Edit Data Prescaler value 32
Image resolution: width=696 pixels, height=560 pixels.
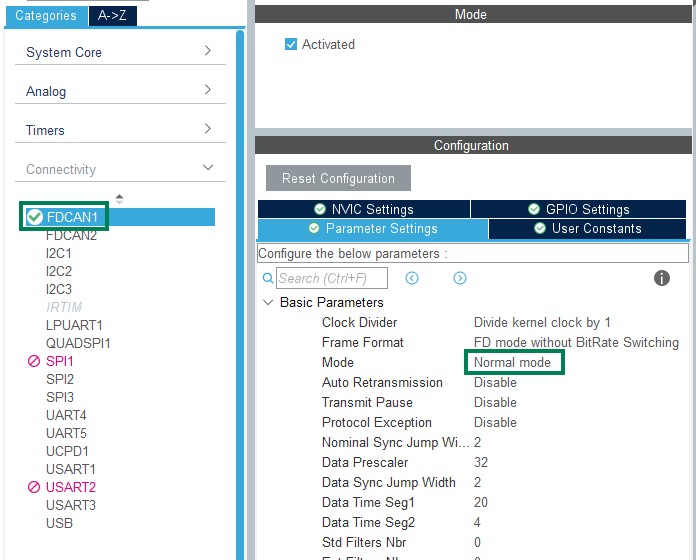(481, 462)
